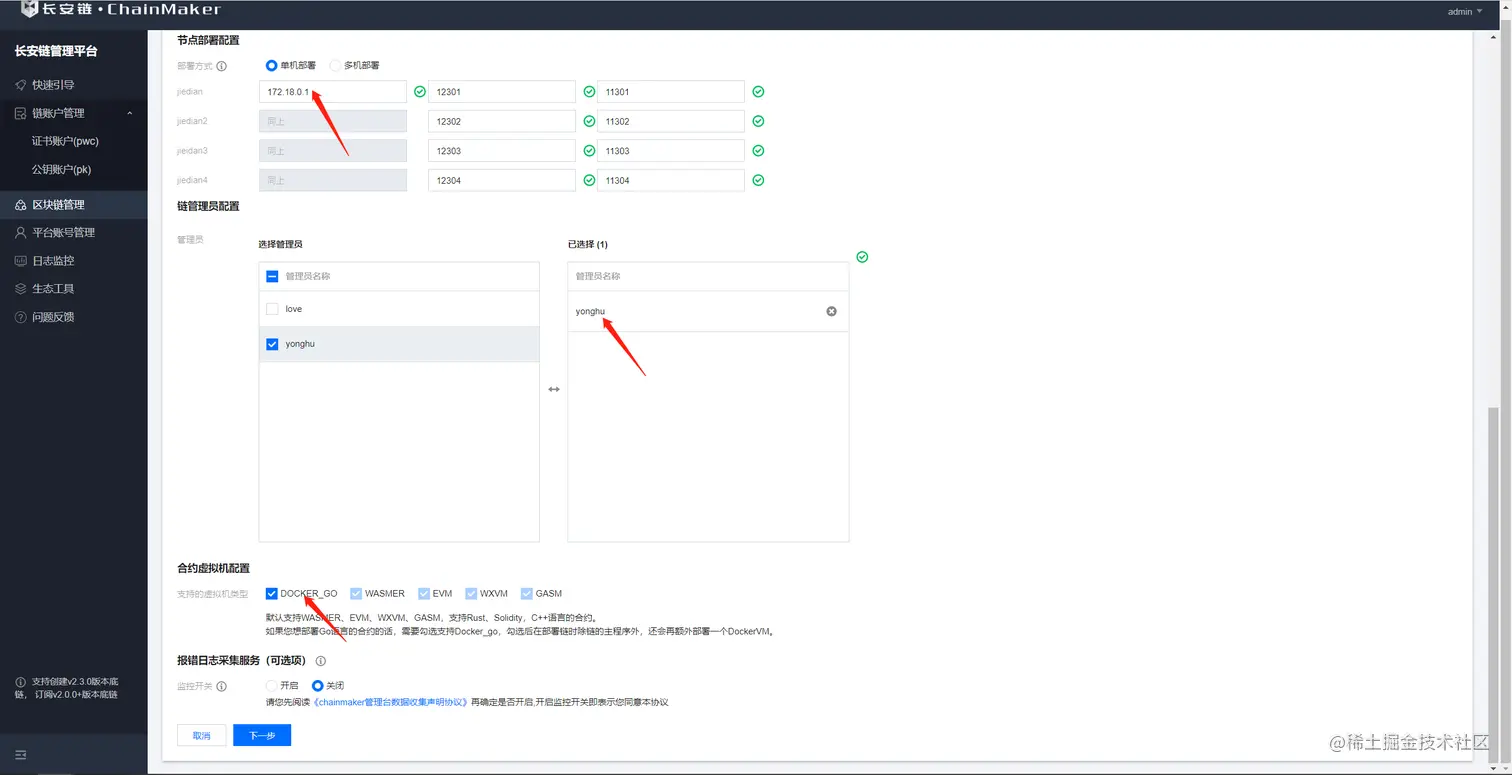Click the jiedian IP field showing 172.18.0.1
Screen dimensions: 1512x775
(x=333, y=92)
